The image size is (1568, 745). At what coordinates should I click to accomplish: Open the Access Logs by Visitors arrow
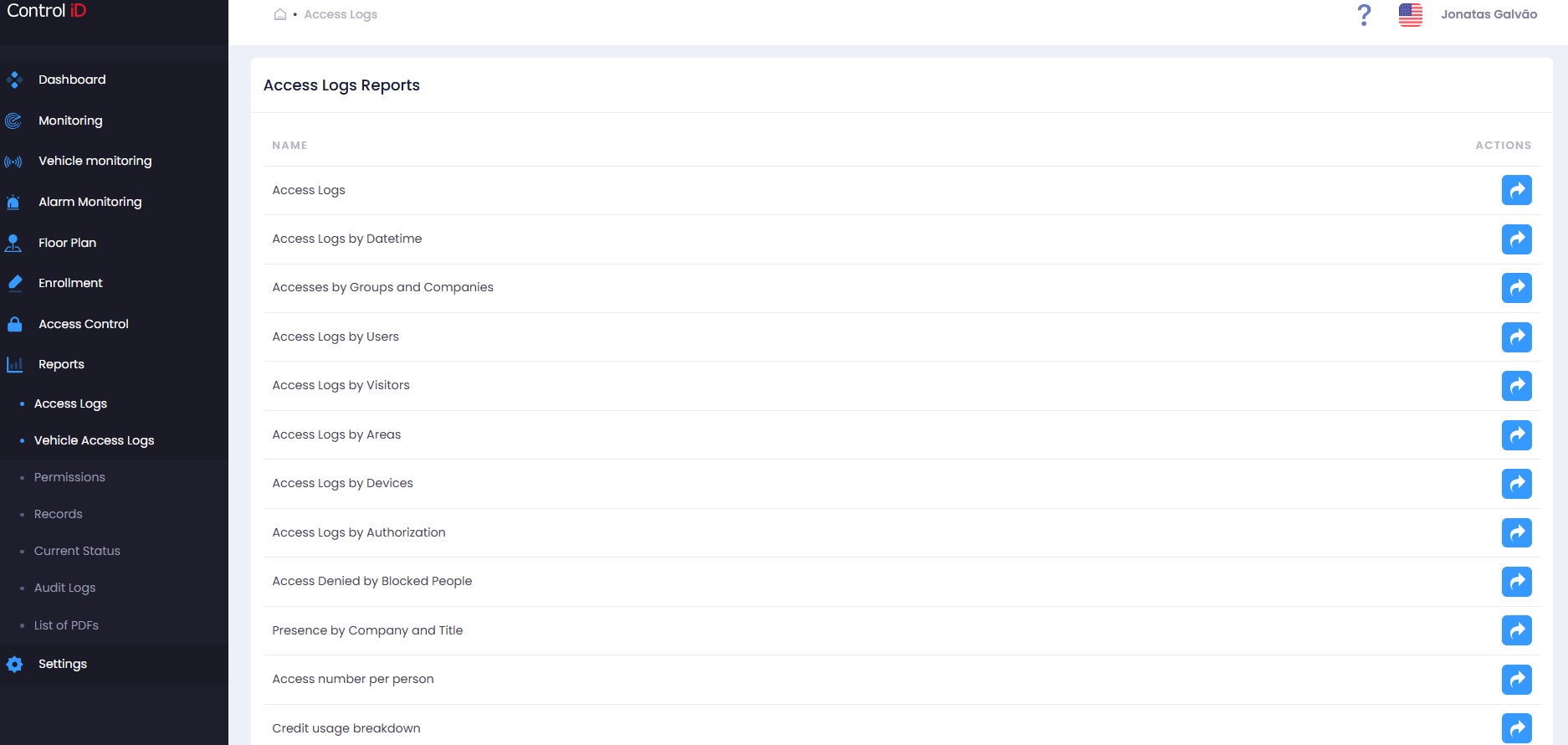(x=1516, y=386)
